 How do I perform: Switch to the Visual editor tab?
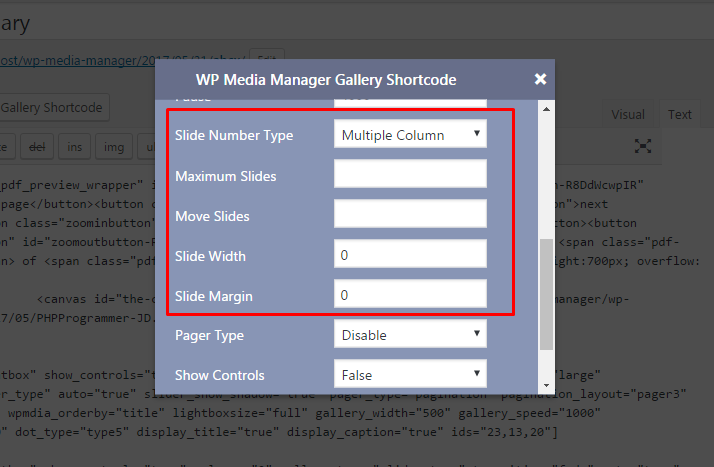[x=628, y=114]
